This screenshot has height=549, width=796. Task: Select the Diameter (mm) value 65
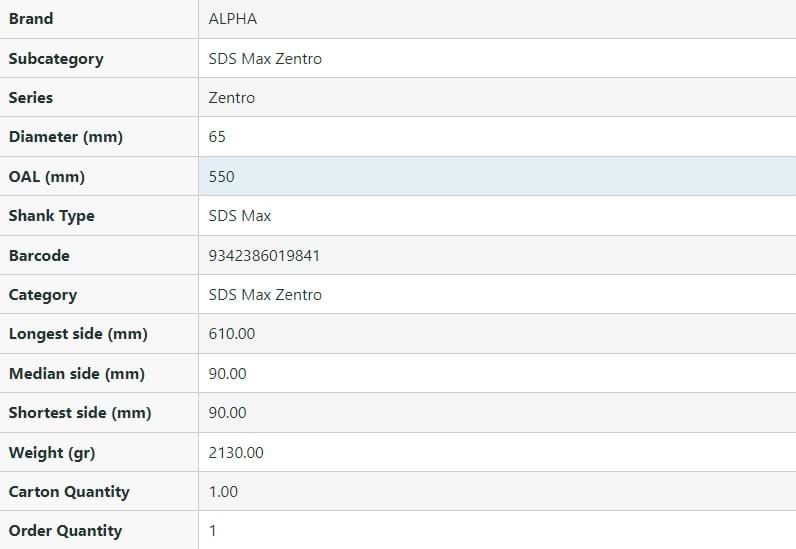click(x=217, y=137)
